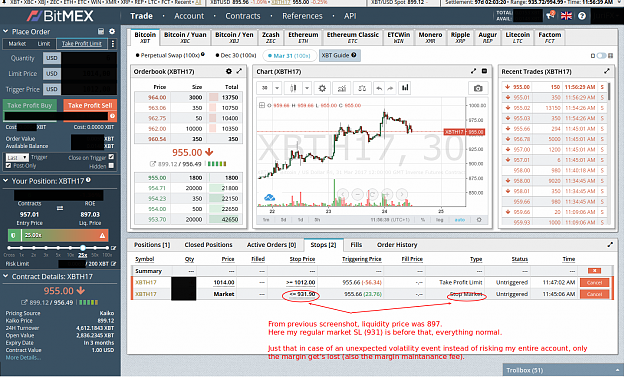Screen dimensions: 625x382
Task: Select the Perpetual Swap (100x) contract
Action: point(170,55)
